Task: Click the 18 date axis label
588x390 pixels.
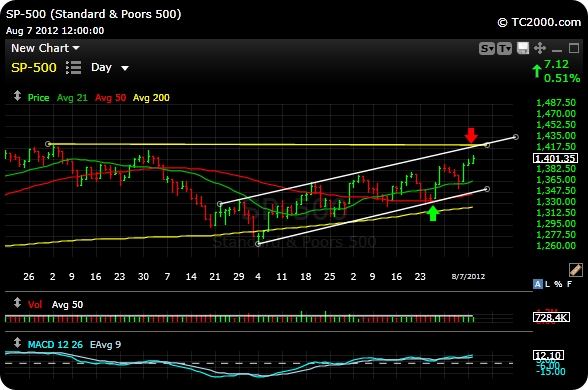Action: (x=306, y=277)
